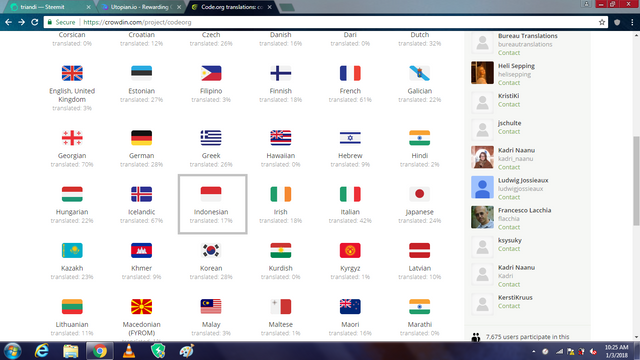Open the Macedonian (FYROM) flag icon

(x=141, y=307)
